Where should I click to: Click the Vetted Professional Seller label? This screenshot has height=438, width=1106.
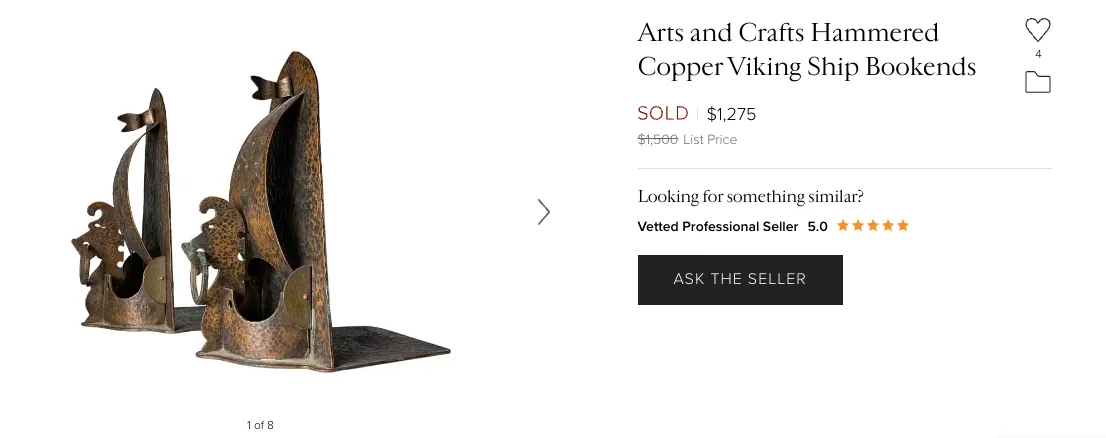tap(717, 226)
